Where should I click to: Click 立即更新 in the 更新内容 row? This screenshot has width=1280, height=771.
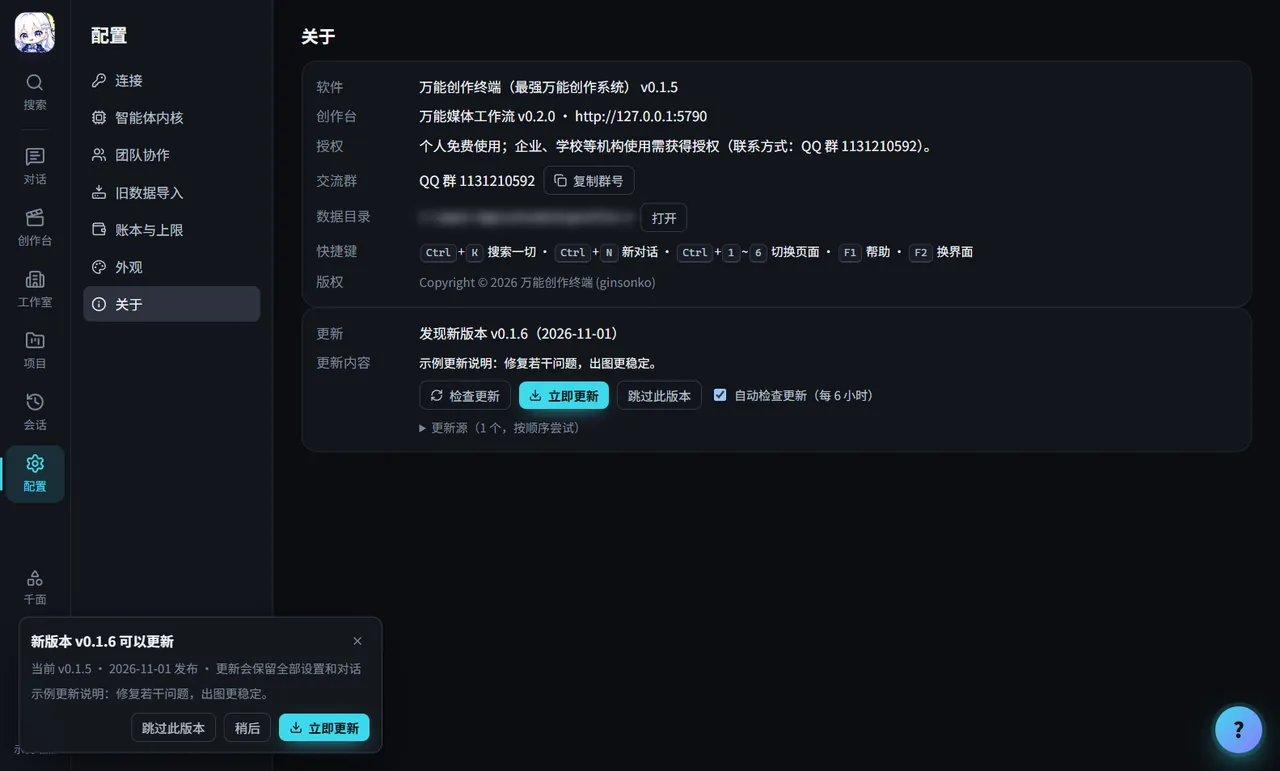tap(564, 395)
